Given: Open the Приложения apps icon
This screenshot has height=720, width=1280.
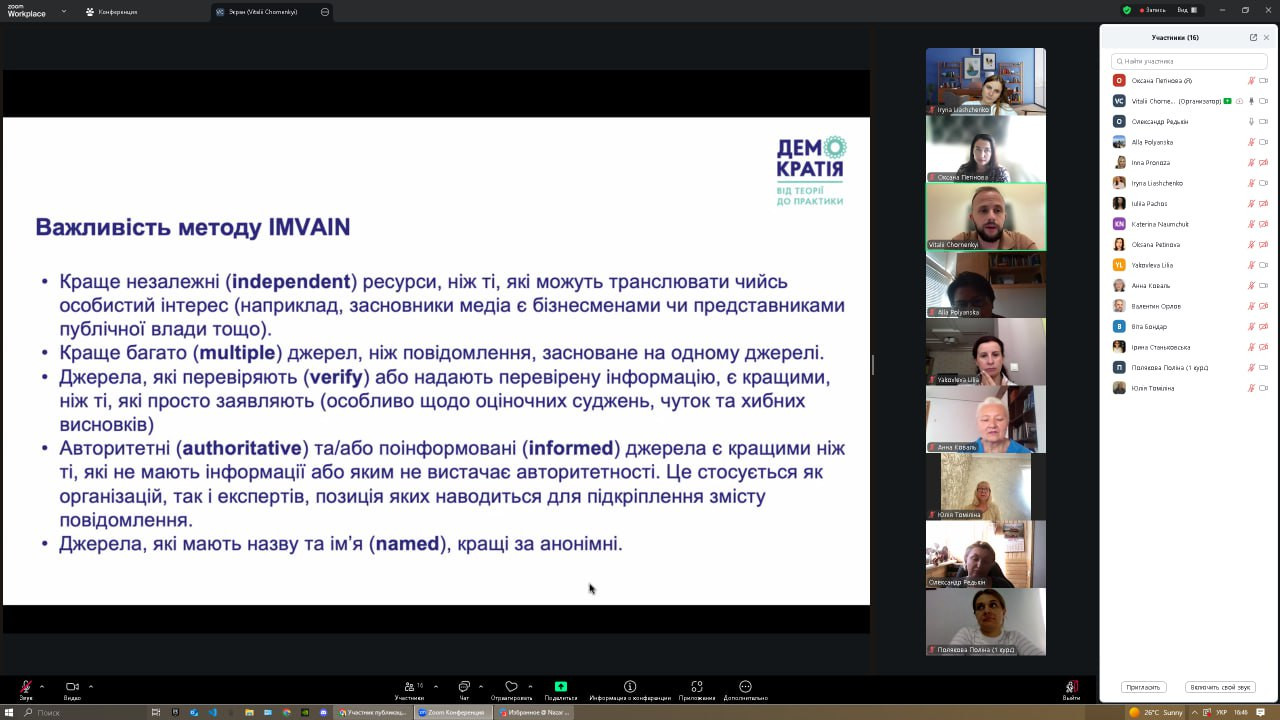Looking at the screenshot, I should (697, 688).
